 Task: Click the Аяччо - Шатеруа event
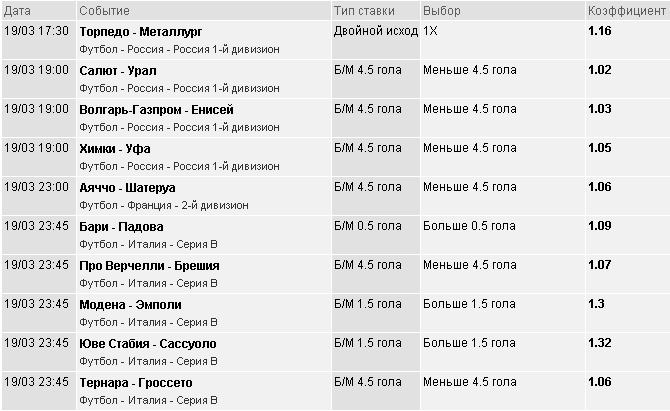click(x=127, y=187)
